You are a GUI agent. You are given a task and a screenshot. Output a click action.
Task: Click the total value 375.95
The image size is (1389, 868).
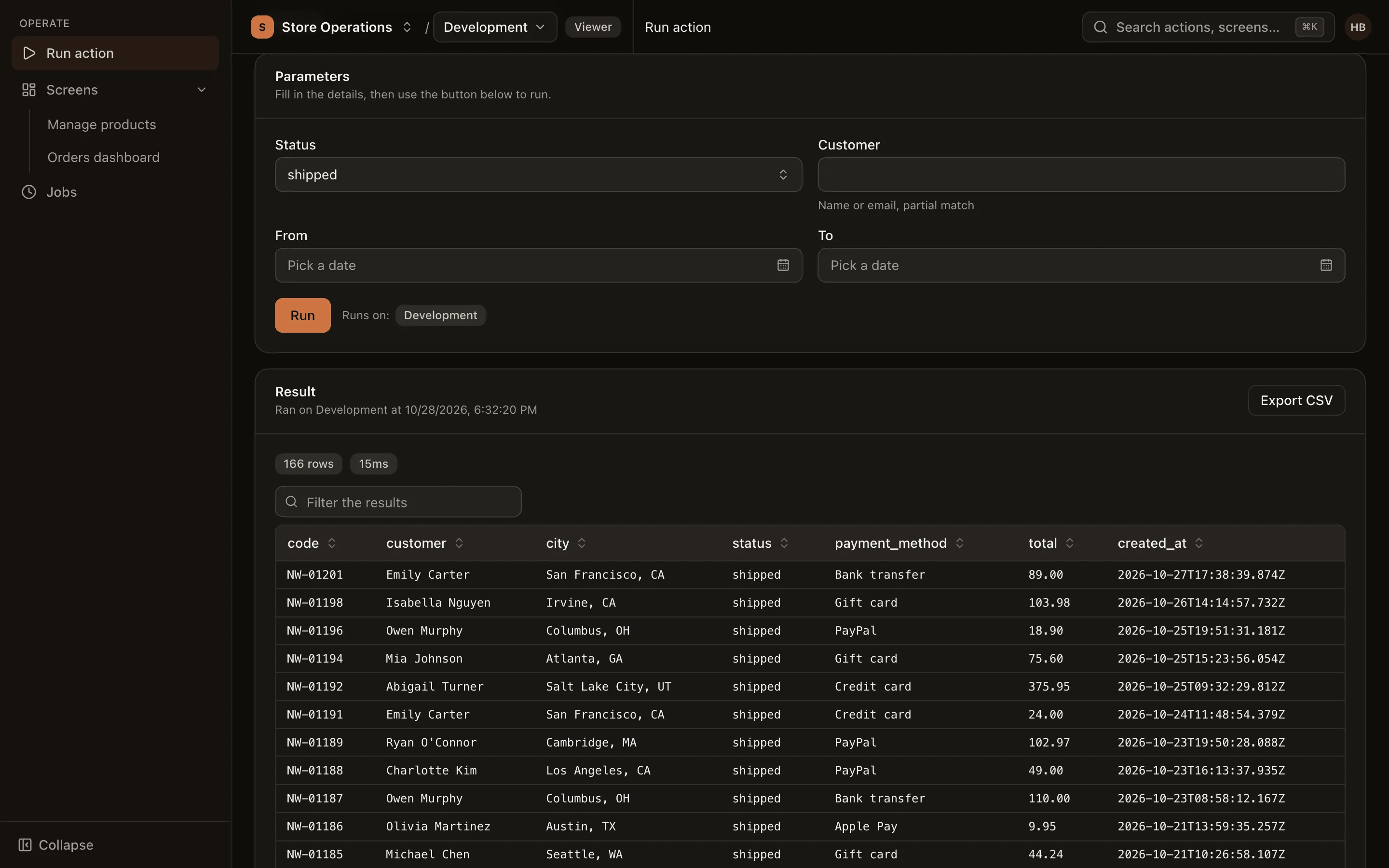pyautogui.click(x=1049, y=687)
